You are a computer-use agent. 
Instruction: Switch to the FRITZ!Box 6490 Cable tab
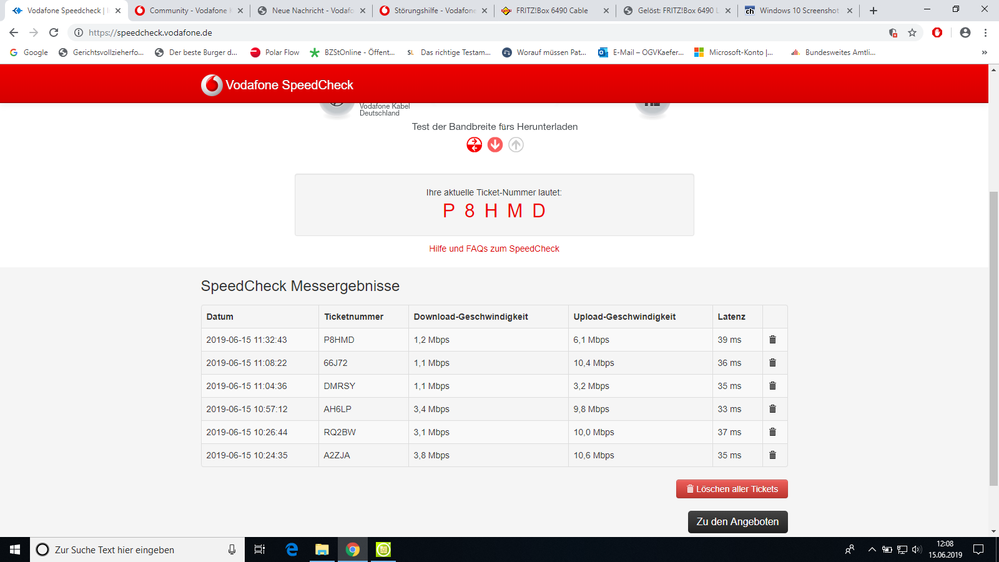pos(556,10)
